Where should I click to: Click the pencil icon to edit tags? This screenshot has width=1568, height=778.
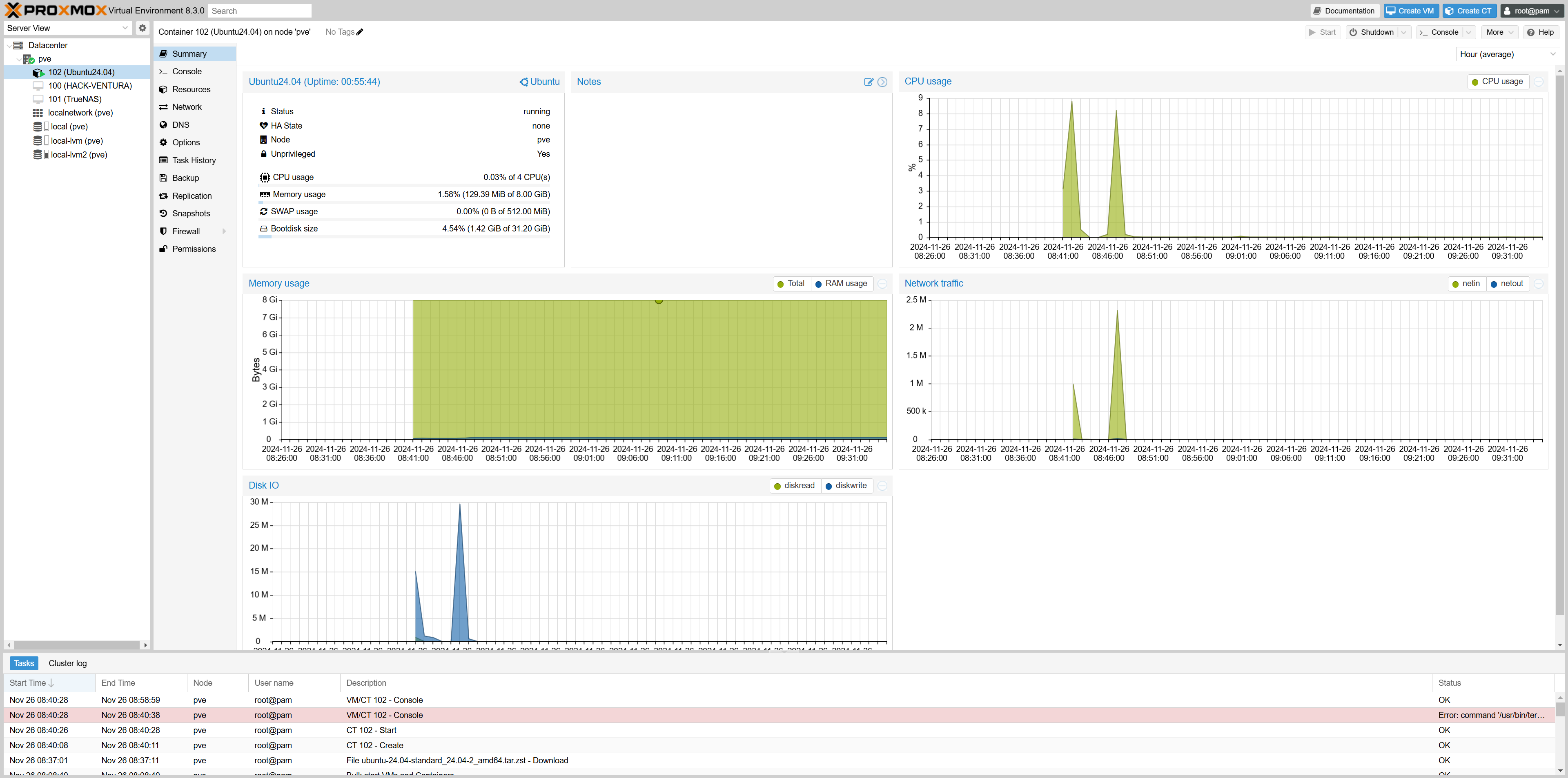(360, 32)
